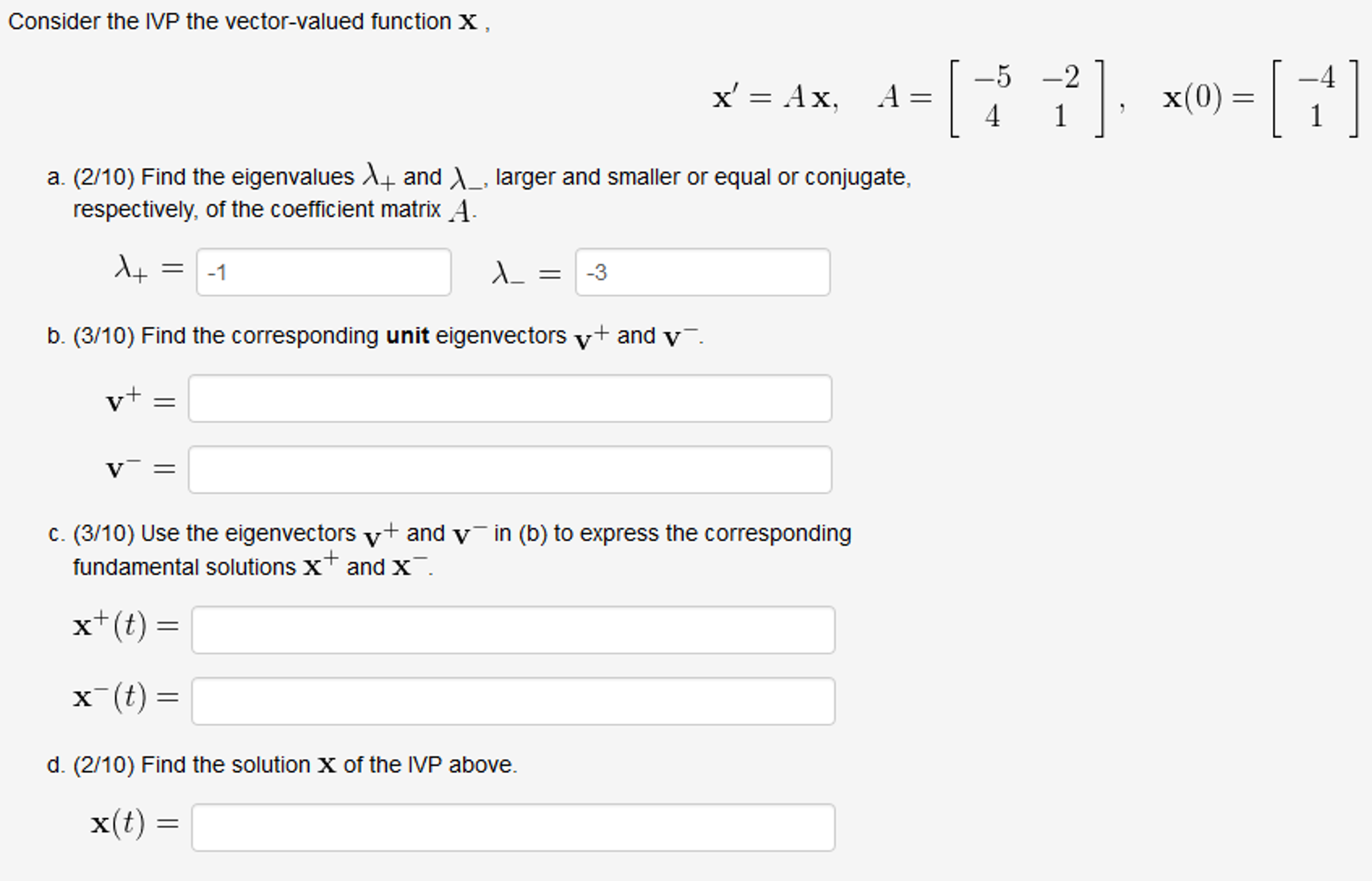
Task: Click the x+(t) fundamental solution field
Action: pyautogui.click(x=513, y=630)
